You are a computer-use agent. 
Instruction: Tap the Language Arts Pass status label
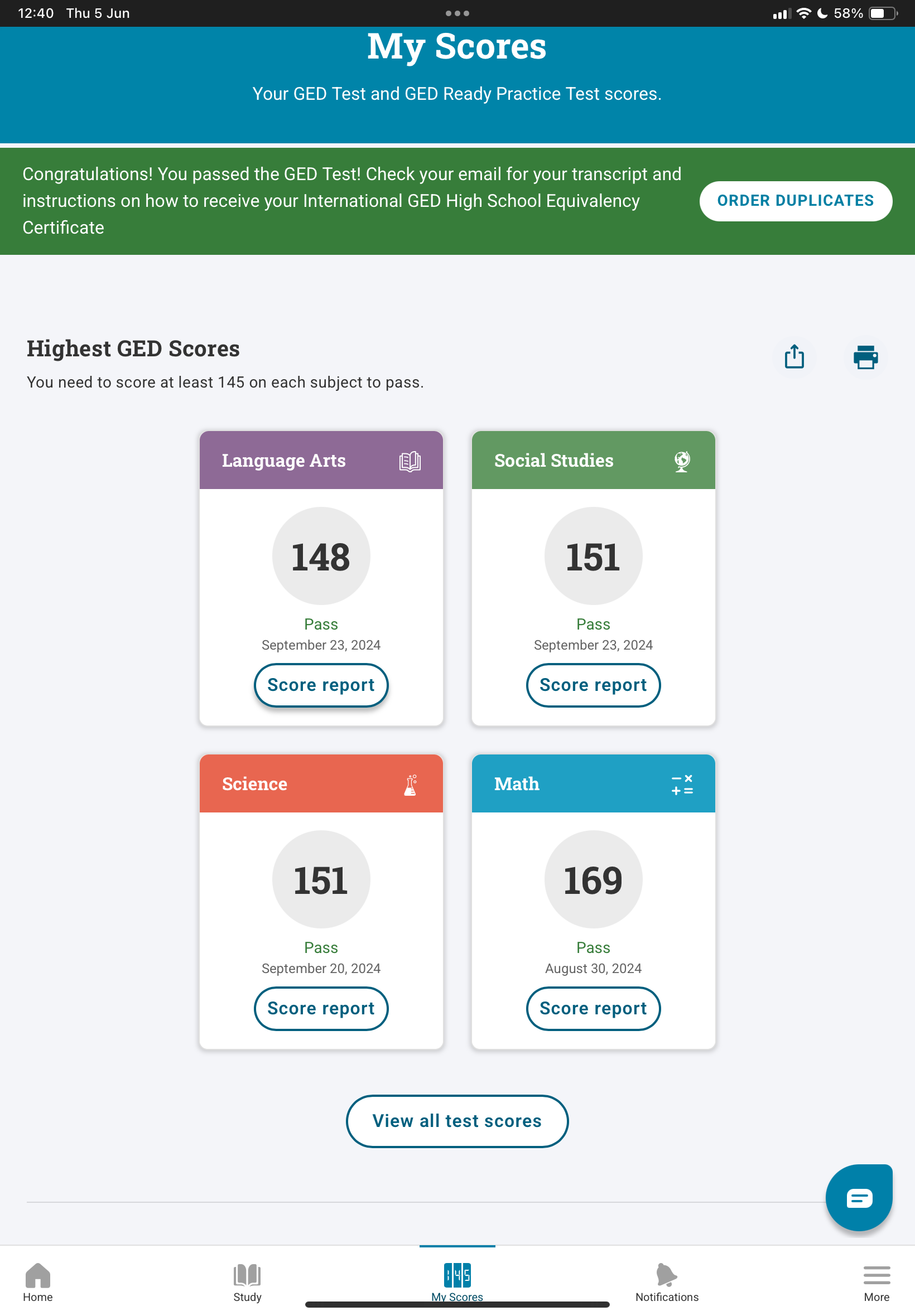[x=321, y=624]
